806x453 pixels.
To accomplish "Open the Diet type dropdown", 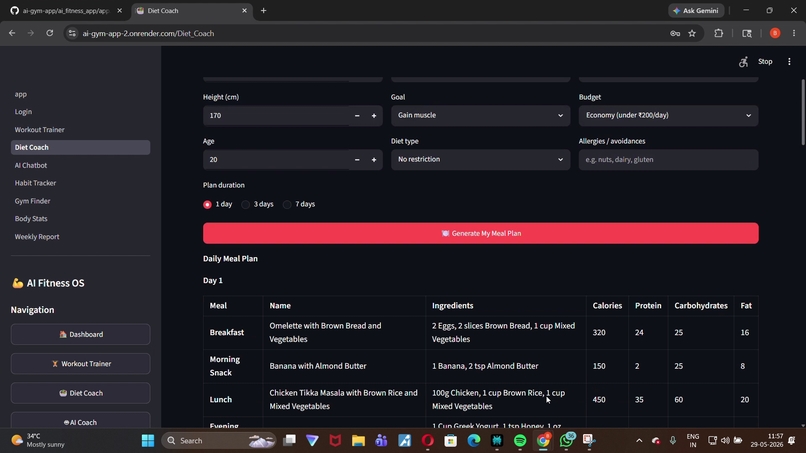I will pyautogui.click(x=481, y=160).
